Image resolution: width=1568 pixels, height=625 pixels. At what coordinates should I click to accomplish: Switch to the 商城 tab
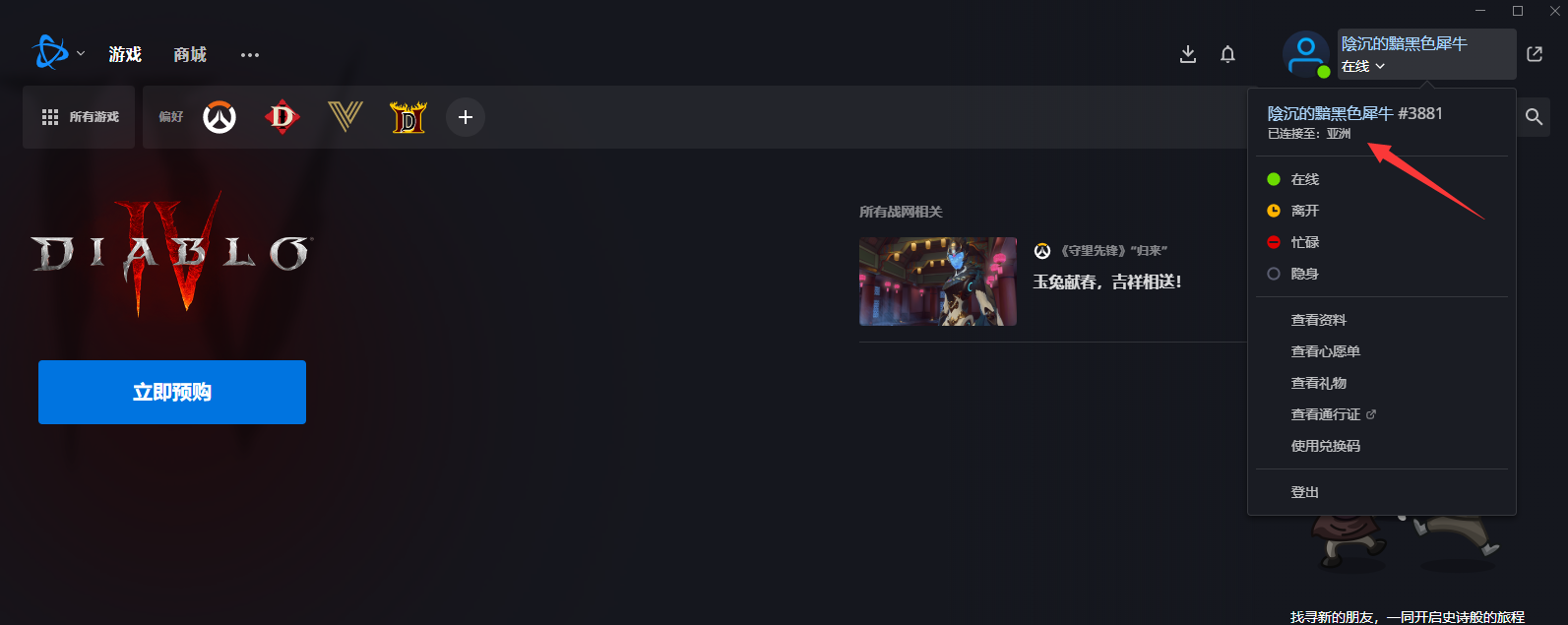(190, 55)
